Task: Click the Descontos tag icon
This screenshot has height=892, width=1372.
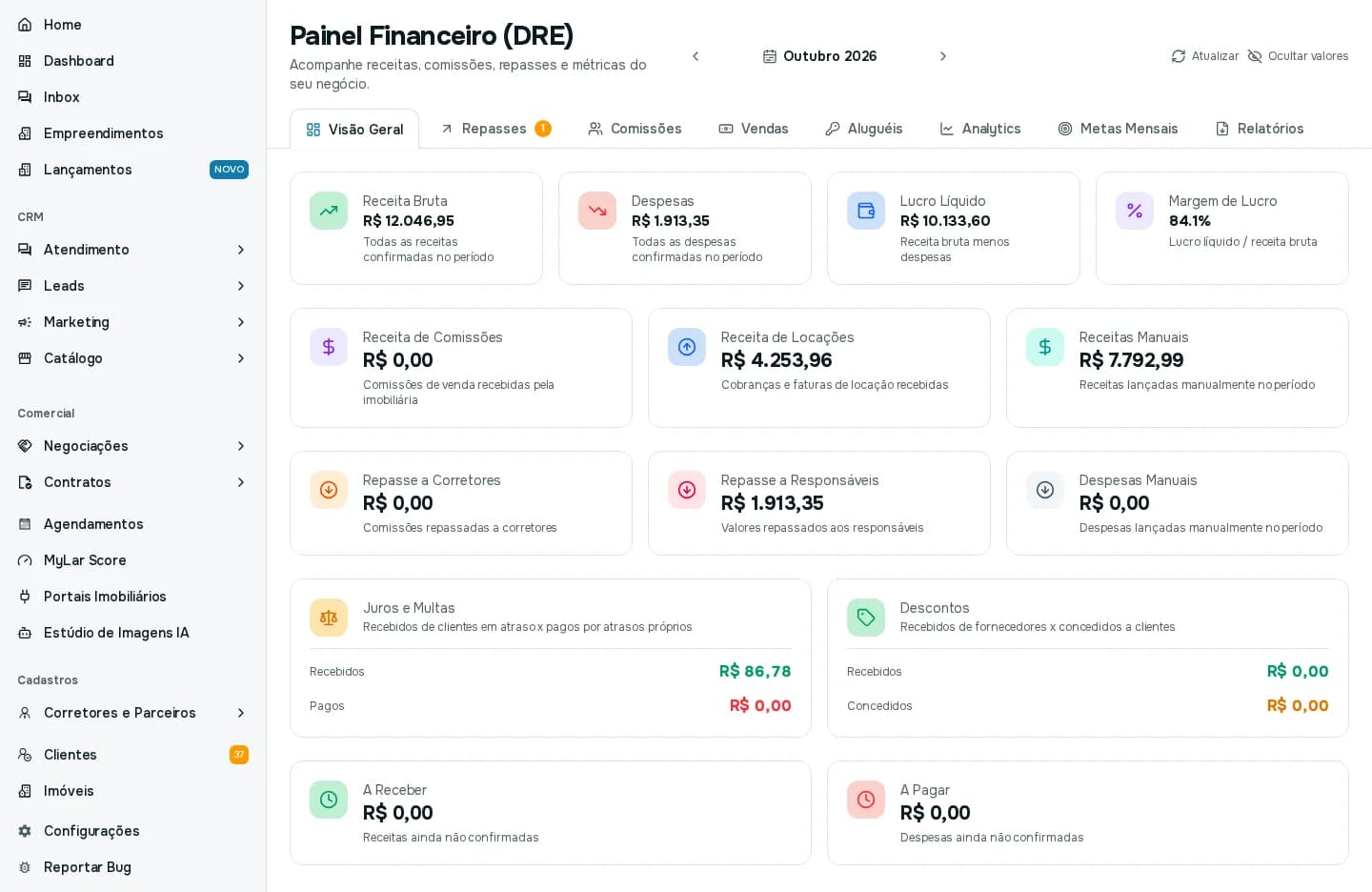Action: coord(866,618)
